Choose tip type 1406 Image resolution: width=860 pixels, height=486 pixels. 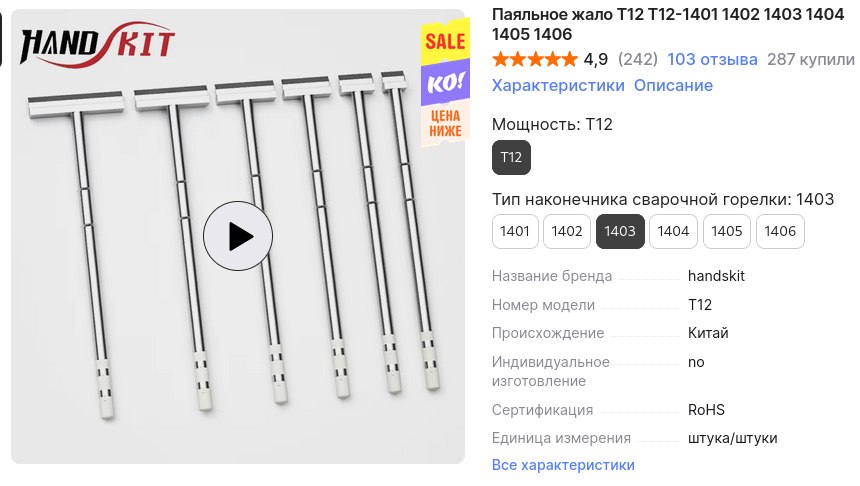click(780, 231)
